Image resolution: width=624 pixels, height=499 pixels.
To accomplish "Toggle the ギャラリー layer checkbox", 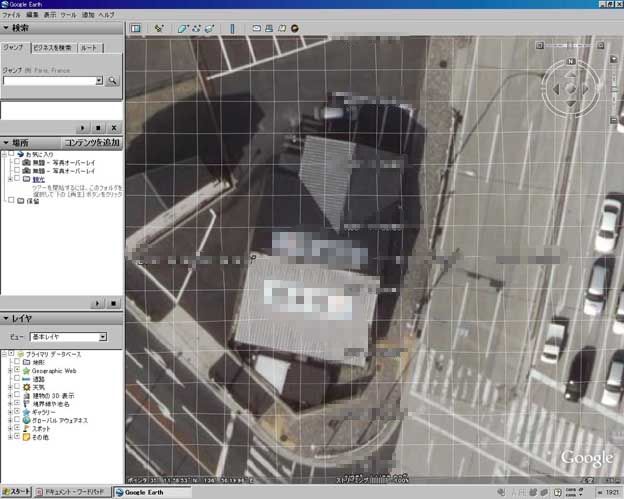I will coord(17,411).
